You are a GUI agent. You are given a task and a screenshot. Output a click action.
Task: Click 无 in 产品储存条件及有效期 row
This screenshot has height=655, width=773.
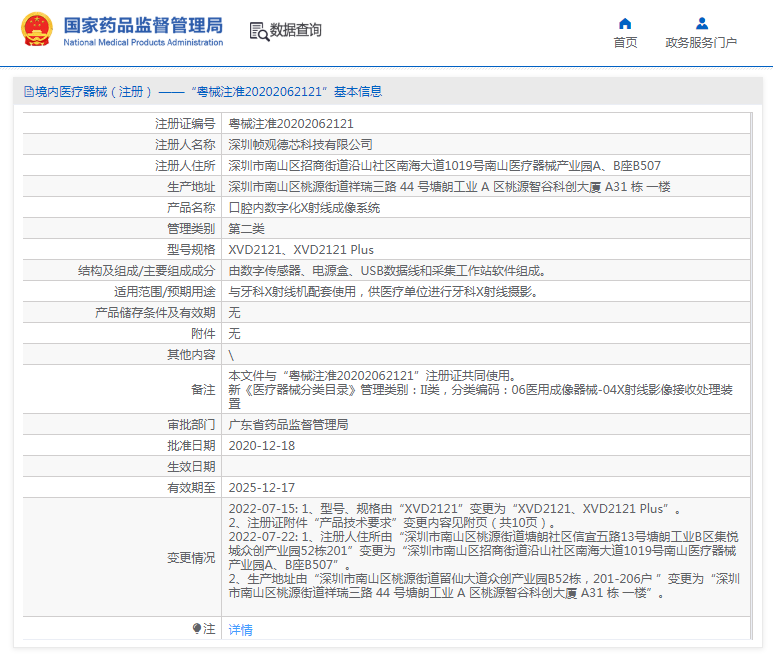(234, 312)
